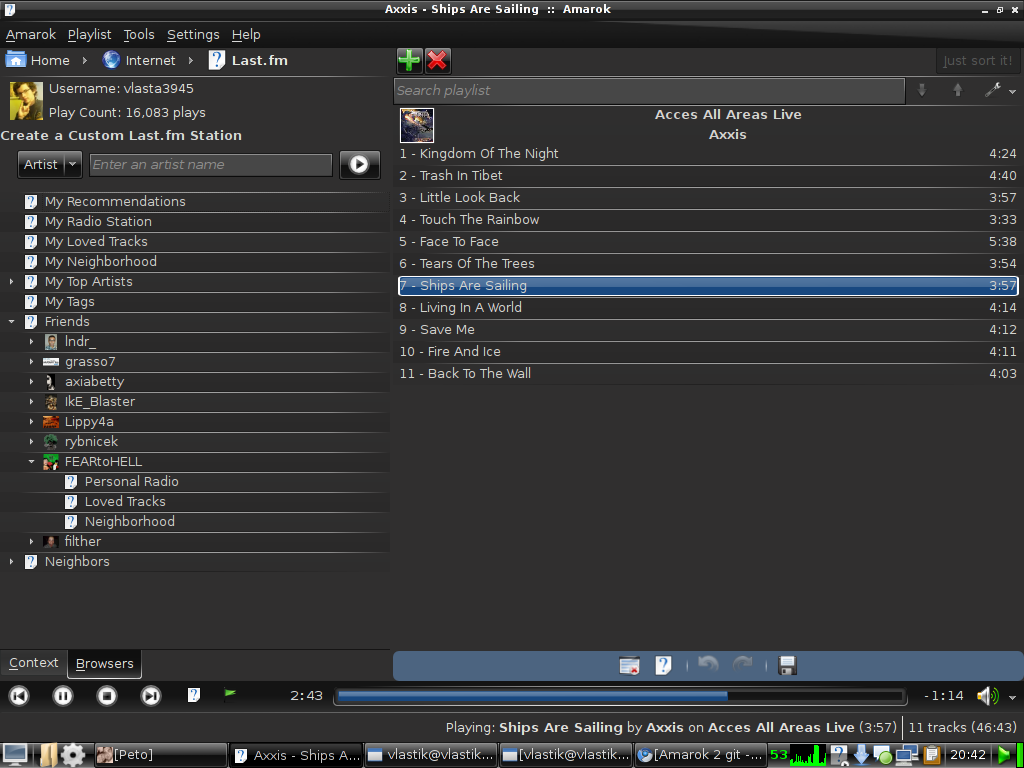The width and height of the screenshot is (1024, 768).
Task: Click Last.fm in the breadcrumb
Action: 260,60
